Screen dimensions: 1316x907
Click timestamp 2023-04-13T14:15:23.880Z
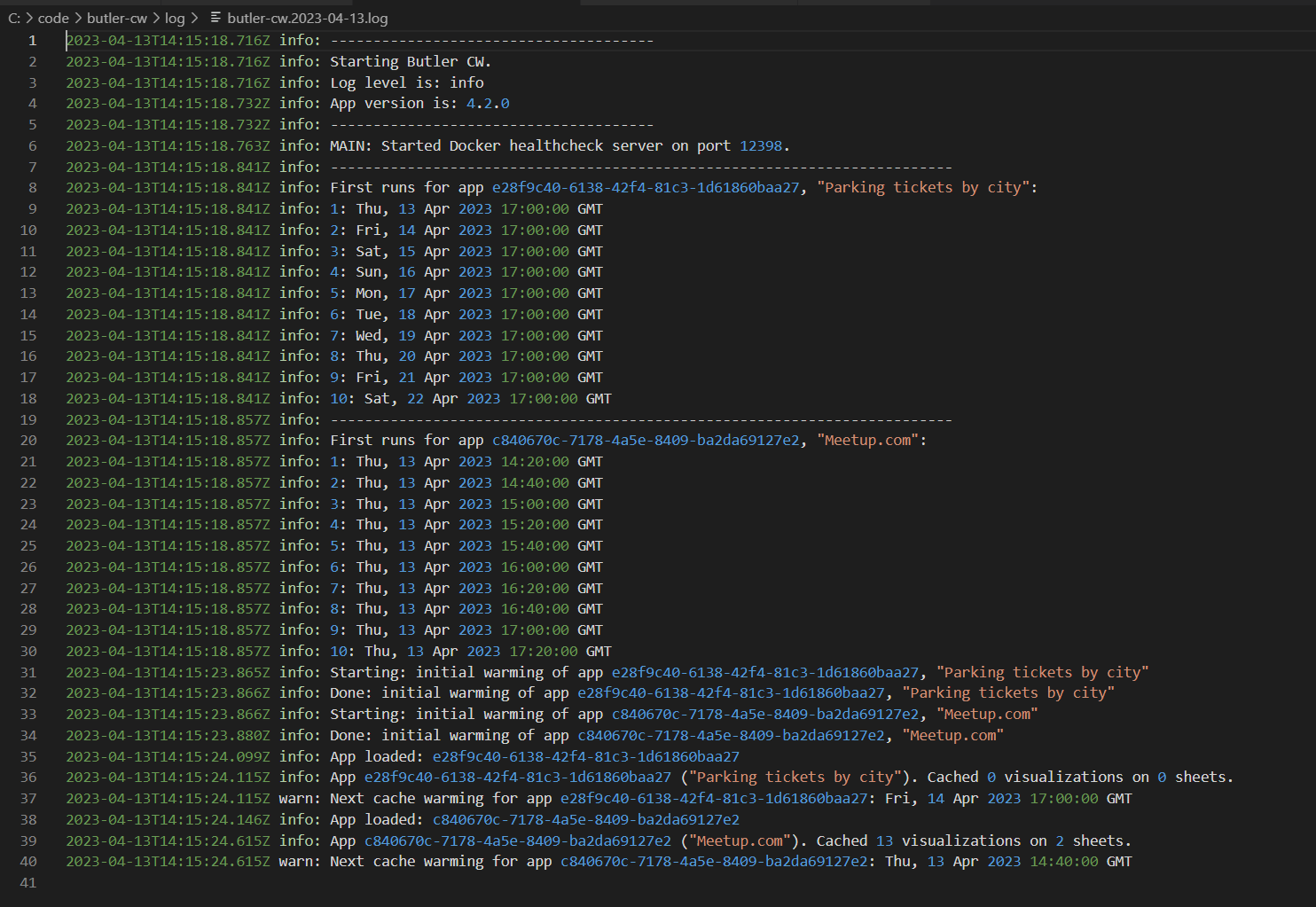coord(168,735)
